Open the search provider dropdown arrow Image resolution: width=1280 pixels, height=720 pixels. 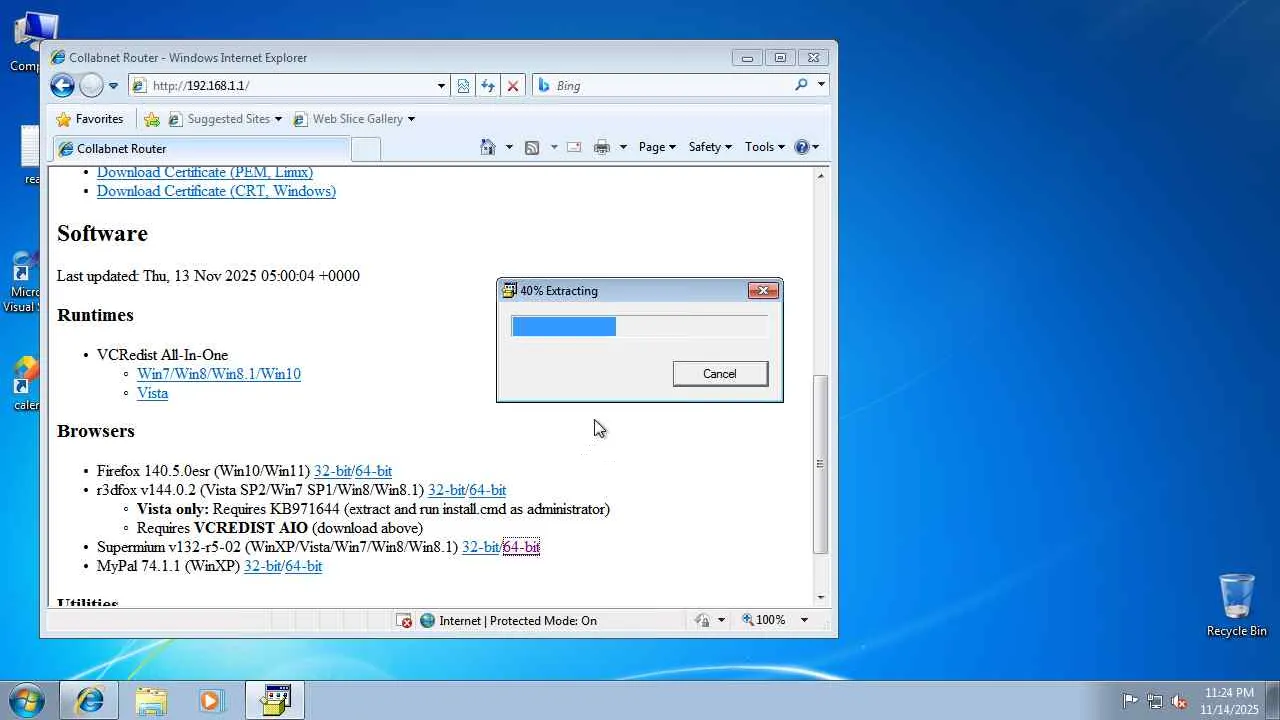pyautogui.click(x=821, y=85)
